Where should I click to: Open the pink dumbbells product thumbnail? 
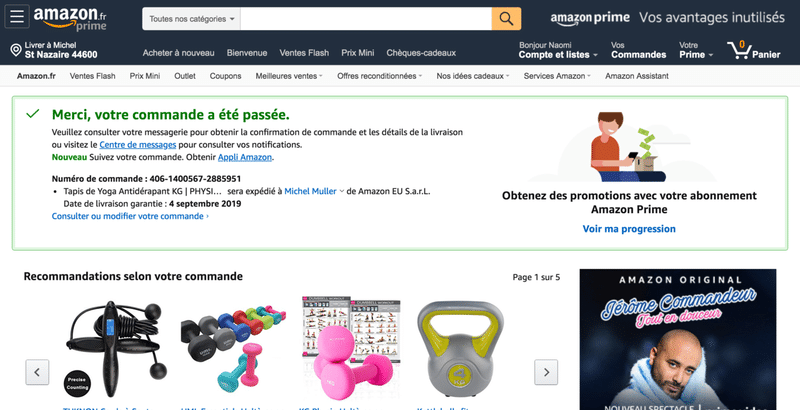[351, 347]
